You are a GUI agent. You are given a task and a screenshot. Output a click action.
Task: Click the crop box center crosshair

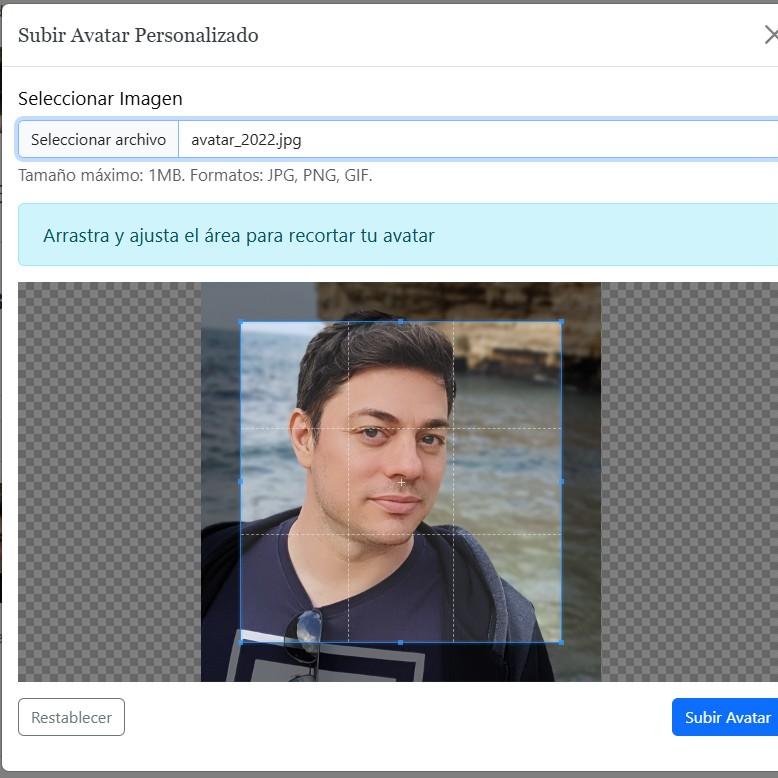pyautogui.click(x=401, y=482)
